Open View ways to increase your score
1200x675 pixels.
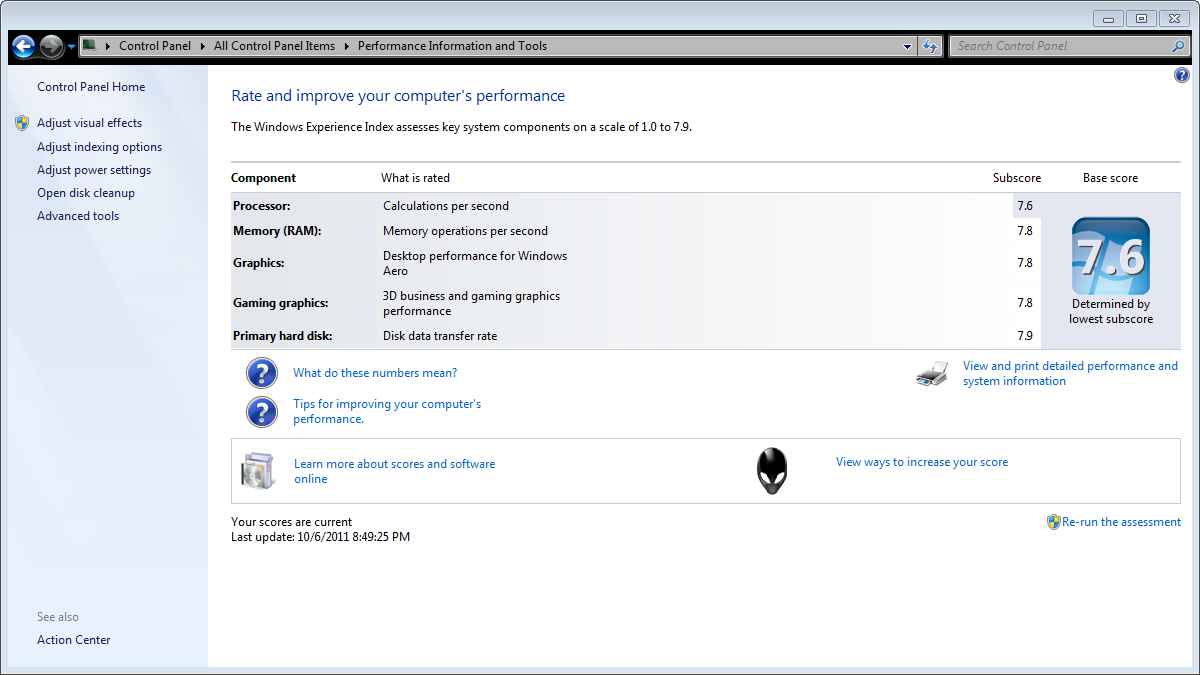click(x=922, y=462)
